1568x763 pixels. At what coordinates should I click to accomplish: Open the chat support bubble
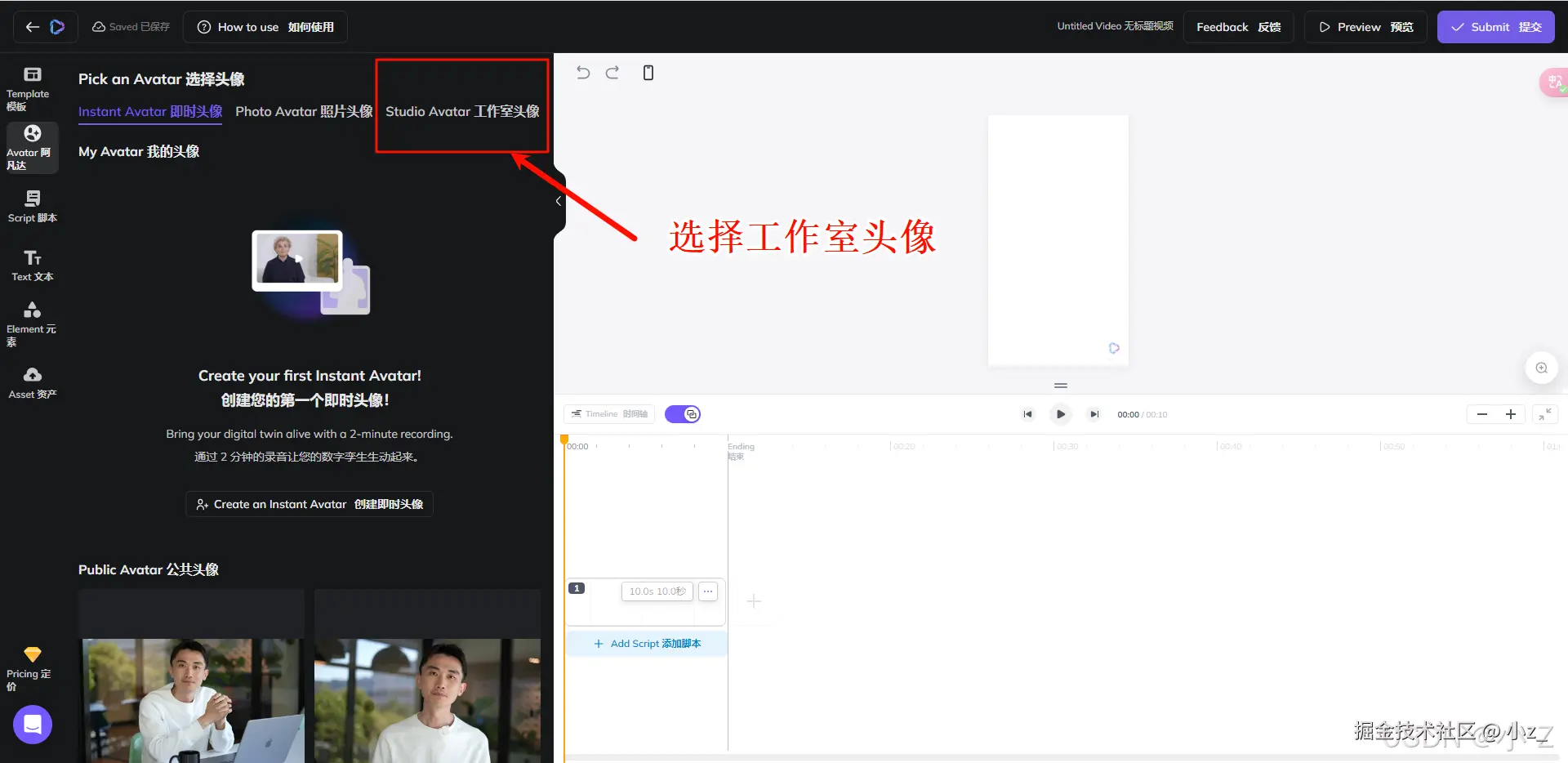[x=32, y=725]
